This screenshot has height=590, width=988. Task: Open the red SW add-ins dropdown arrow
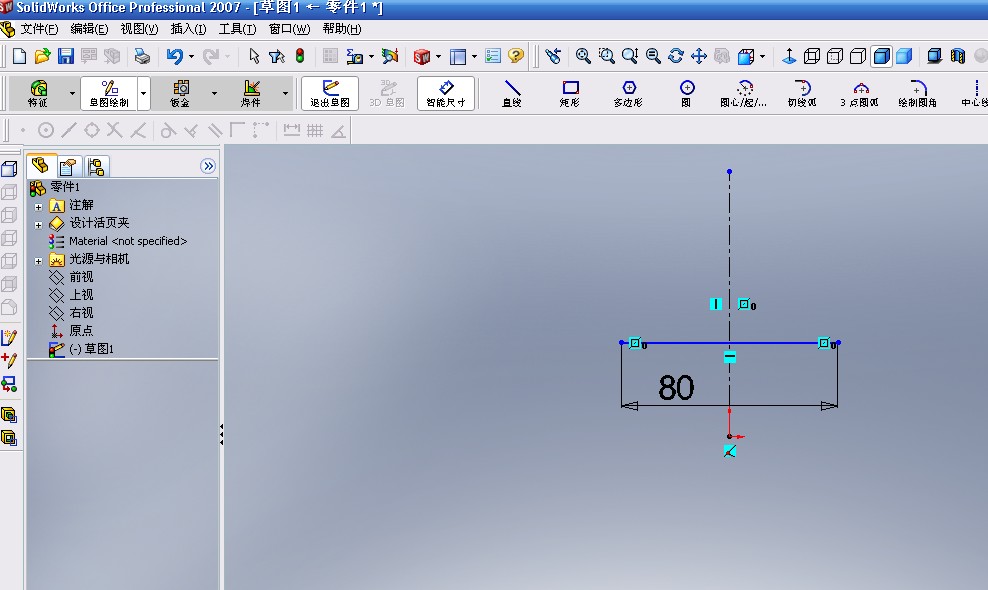pos(438,57)
